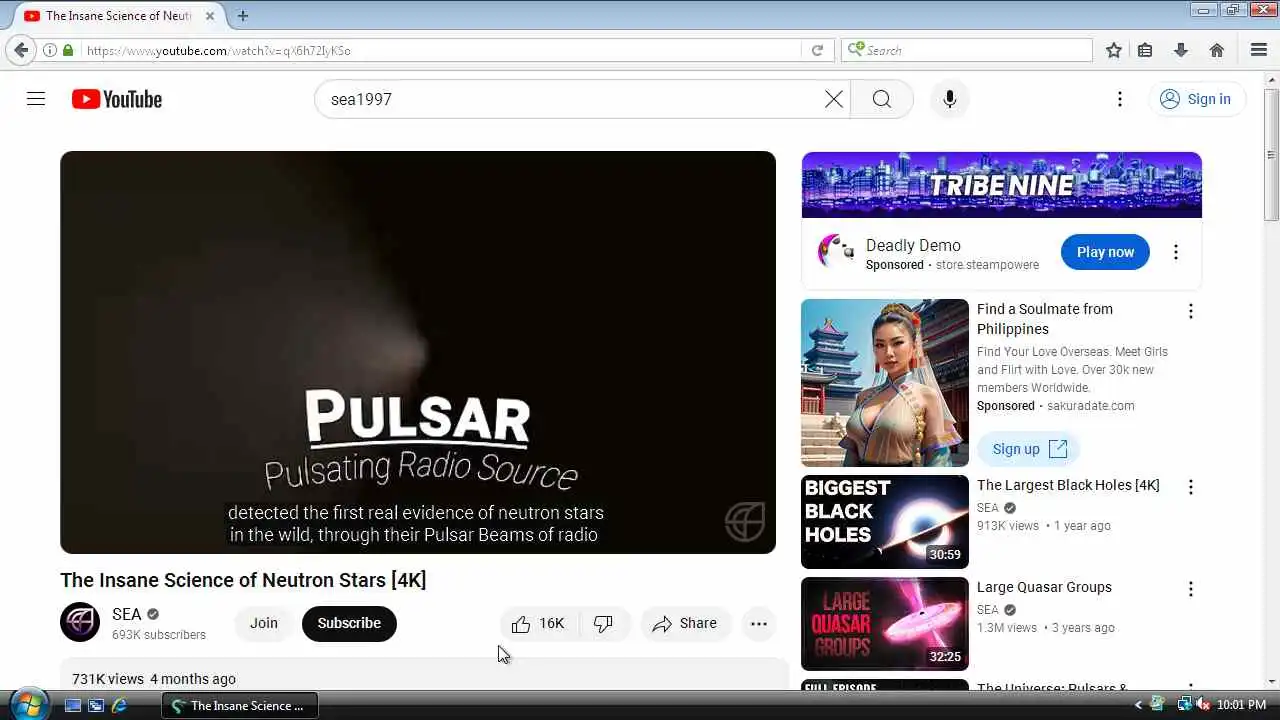
Task: Subscribe to the SEA channel
Action: (x=349, y=623)
